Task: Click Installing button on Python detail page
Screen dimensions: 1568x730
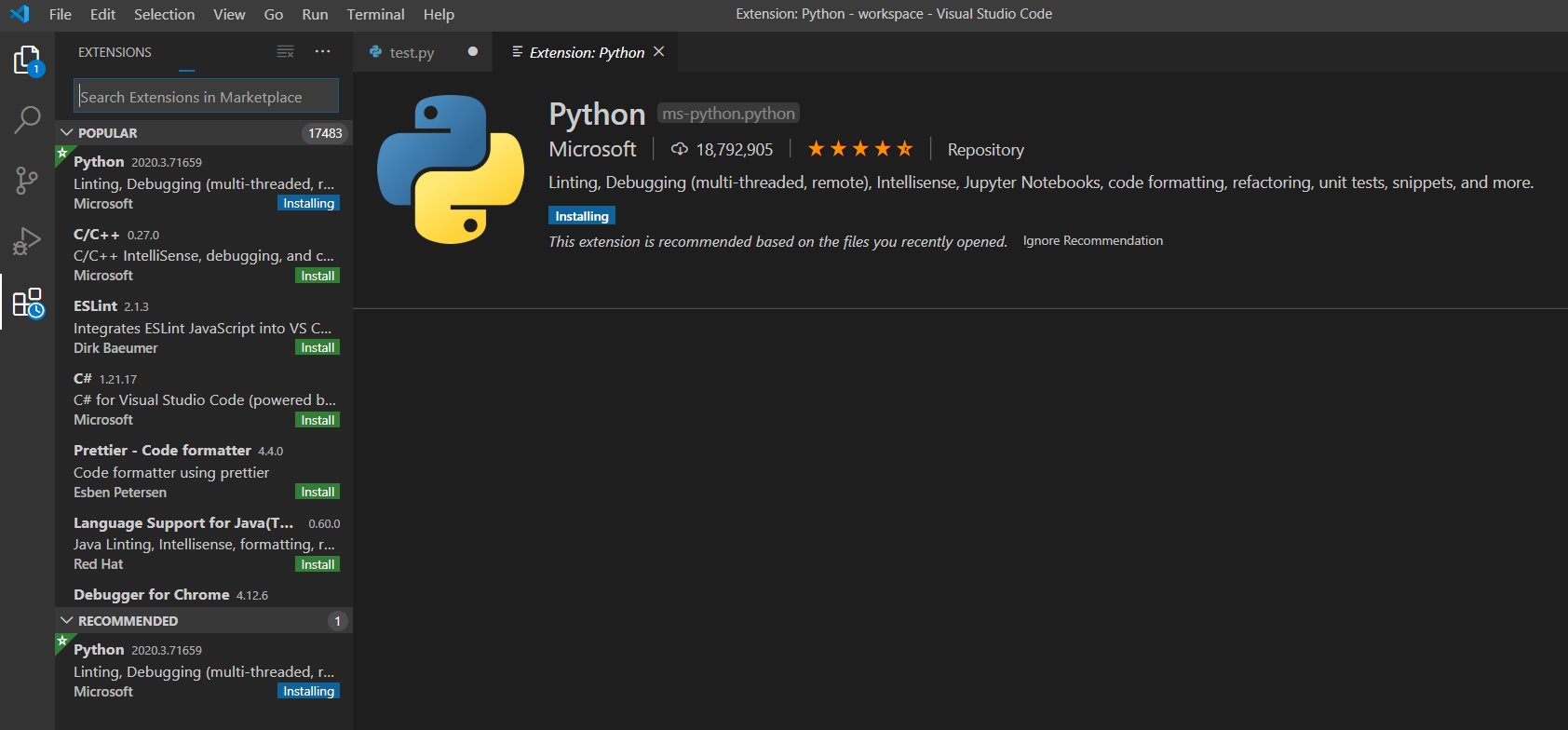Action: click(582, 216)
